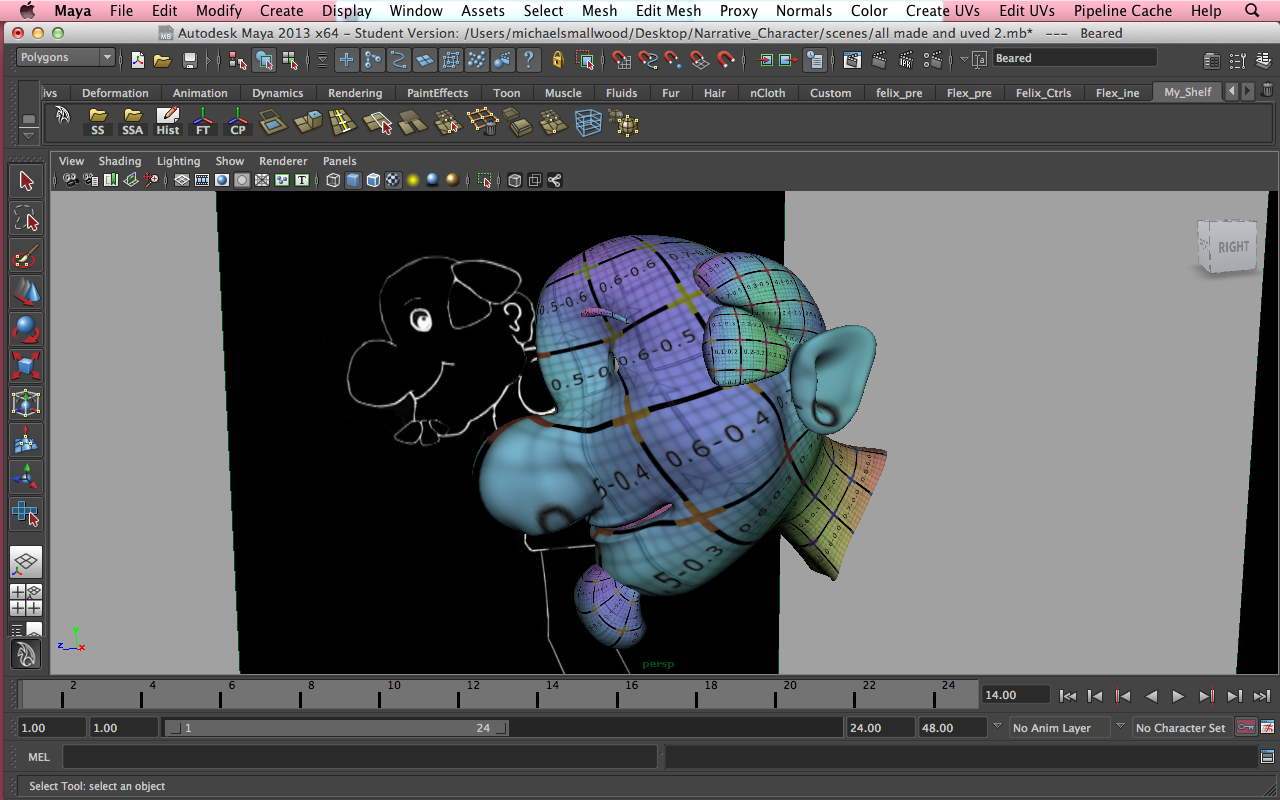Activate the Paint Selection tool
The width and height of the screenshot is (1280, 800).
coord(26,256)
